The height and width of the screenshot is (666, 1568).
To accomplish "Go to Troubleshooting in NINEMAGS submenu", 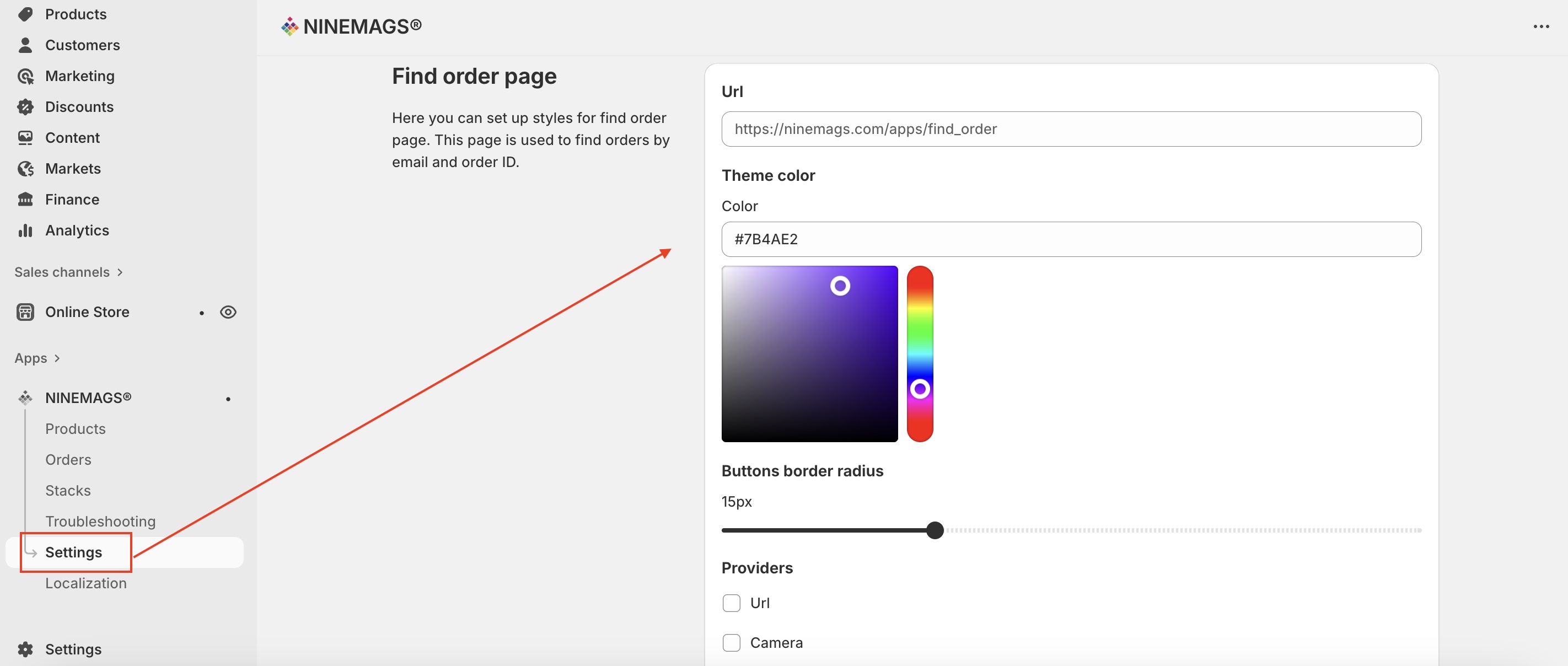I will (100, 522).
